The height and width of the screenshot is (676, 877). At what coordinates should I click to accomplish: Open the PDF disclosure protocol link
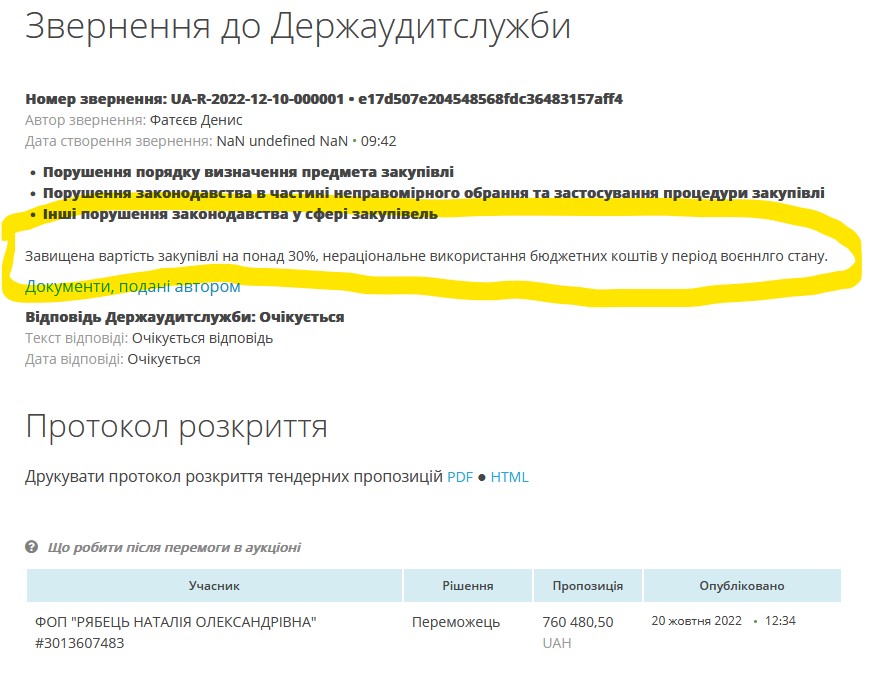[x=459, y=477]
